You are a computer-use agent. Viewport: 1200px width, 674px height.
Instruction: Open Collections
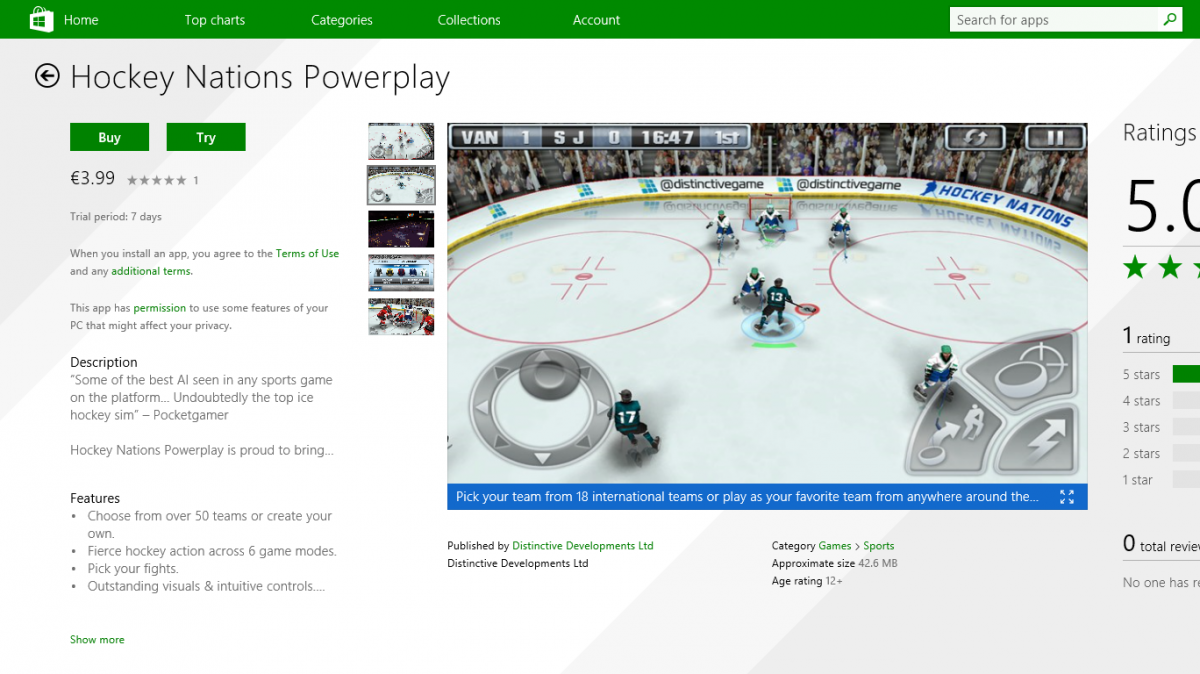coord(469,20)
